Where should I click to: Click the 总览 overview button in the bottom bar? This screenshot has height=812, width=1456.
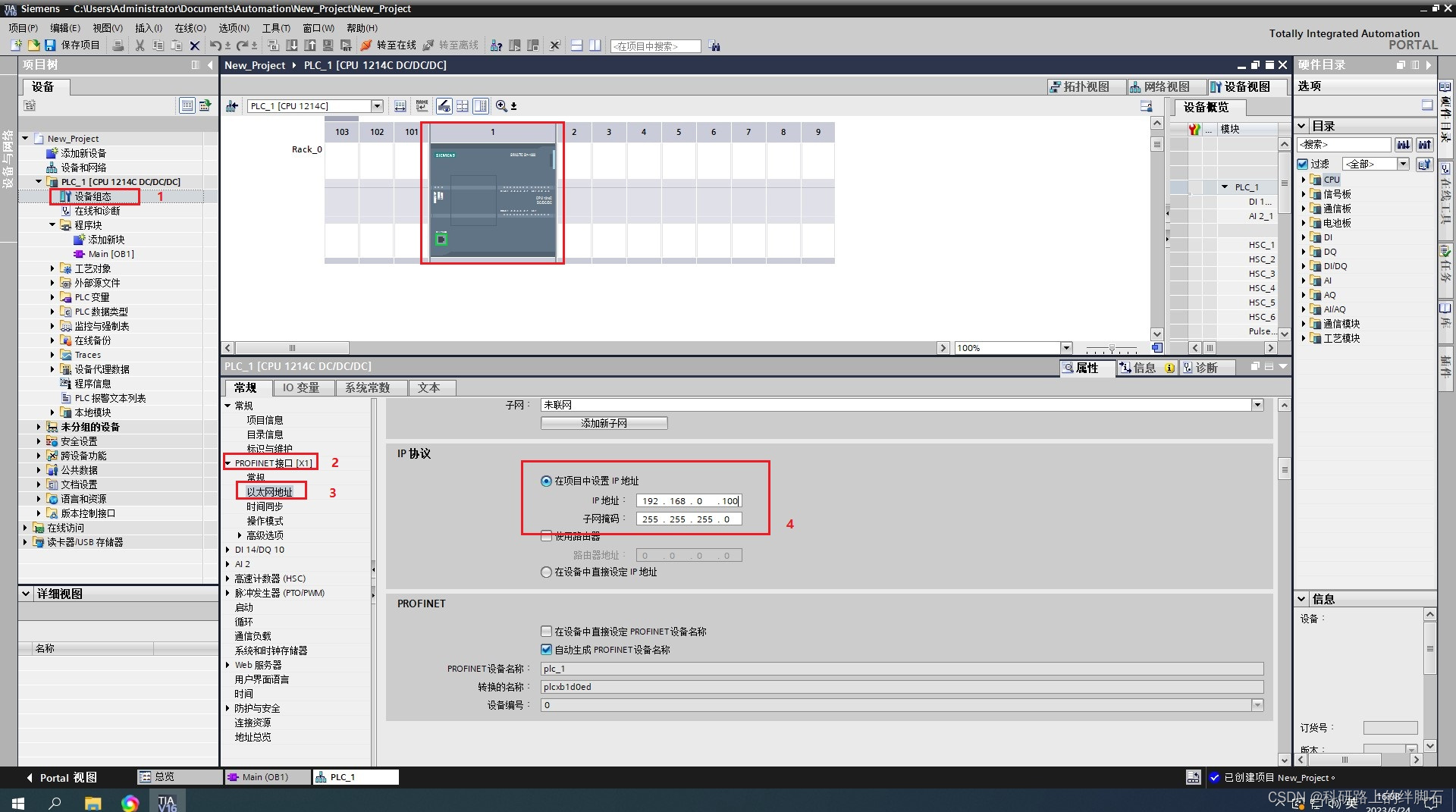coord(180,777)
